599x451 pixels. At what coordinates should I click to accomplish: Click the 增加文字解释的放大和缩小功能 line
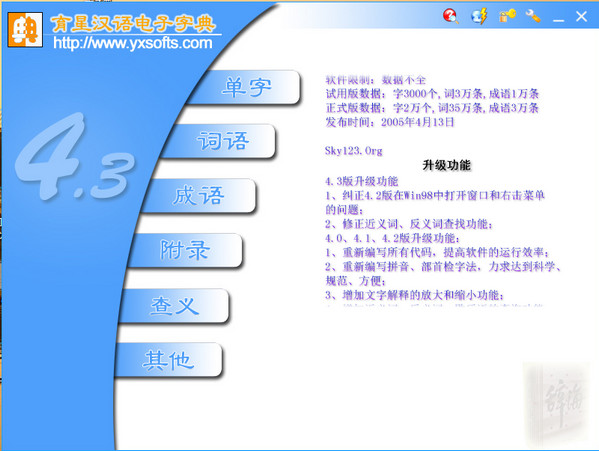click(x=415, y=295)
